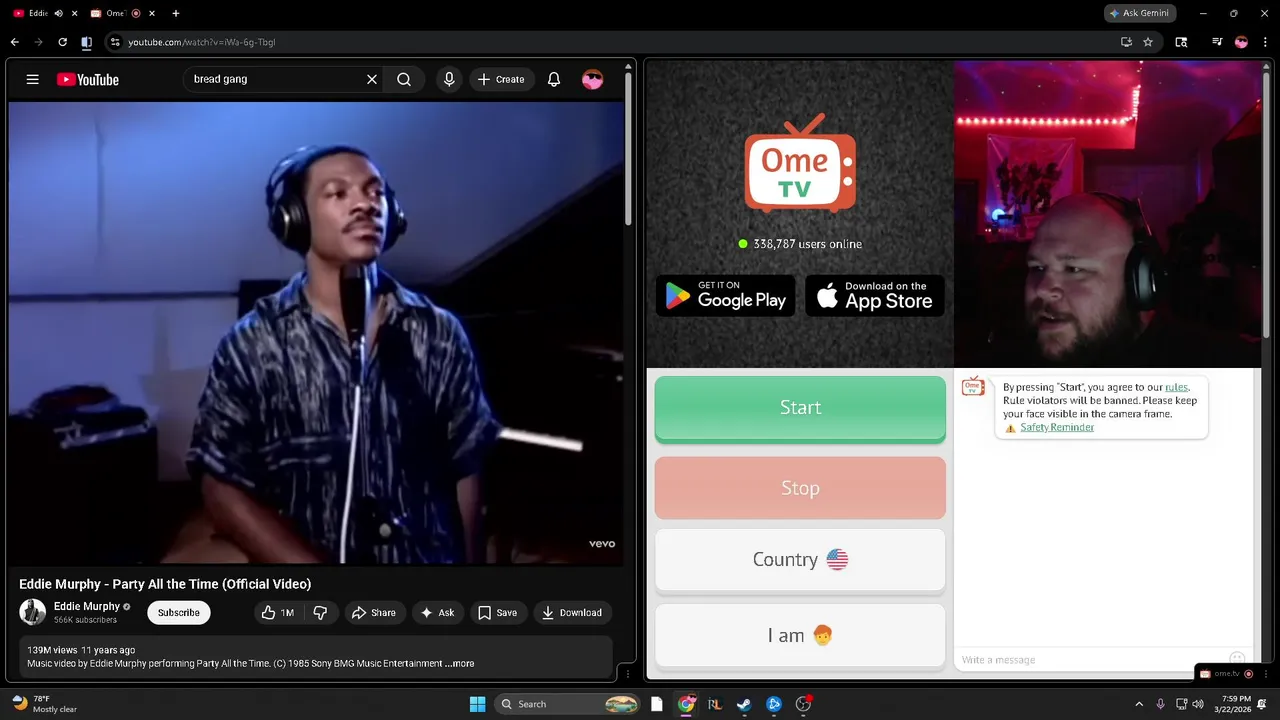Click the Eddie Murphy music video player
1280x720 pixels.
(x=316, y=333)
